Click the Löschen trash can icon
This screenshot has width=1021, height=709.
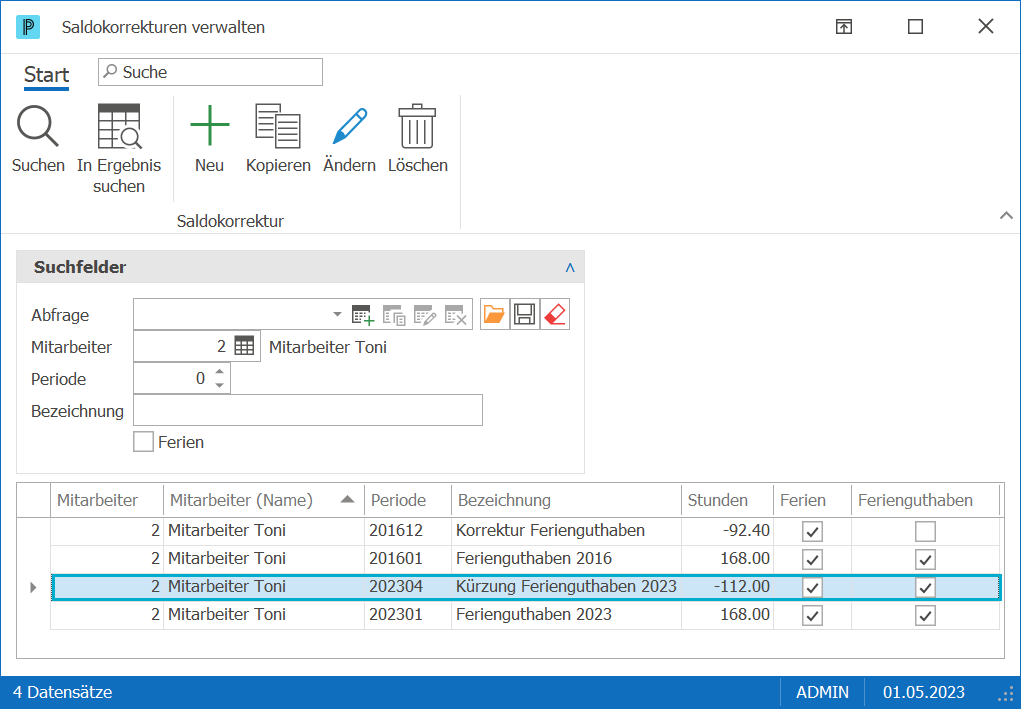point(417,126)
